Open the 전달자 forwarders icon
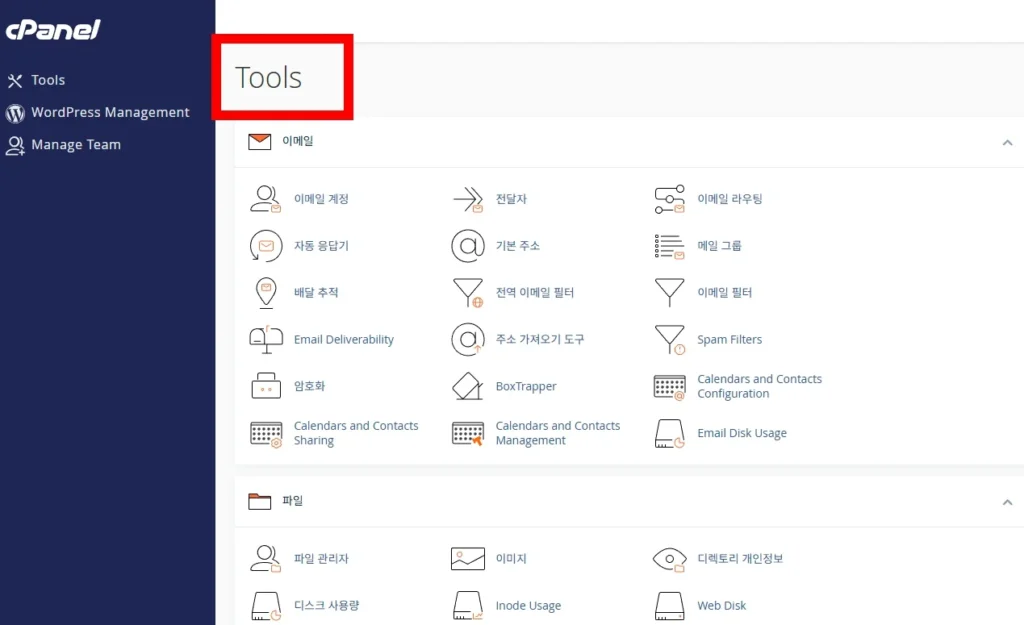Image resolution: width=1024 pixels, height=625 pixels. (468, 199)
